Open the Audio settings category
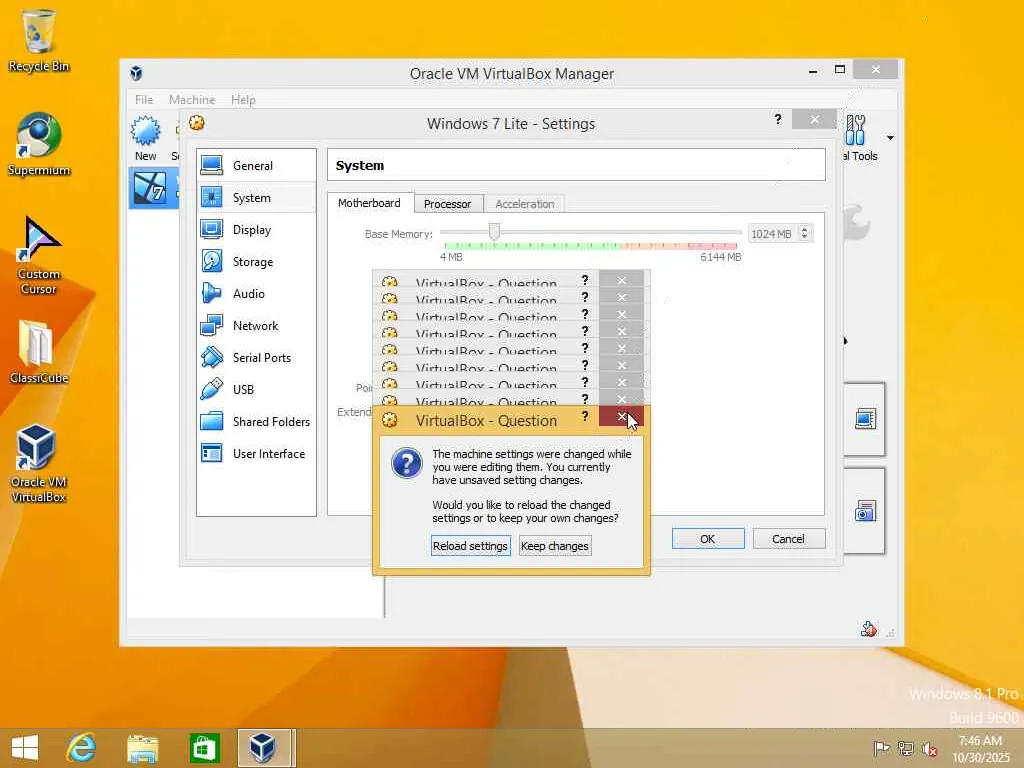 [x=256, y=293]
